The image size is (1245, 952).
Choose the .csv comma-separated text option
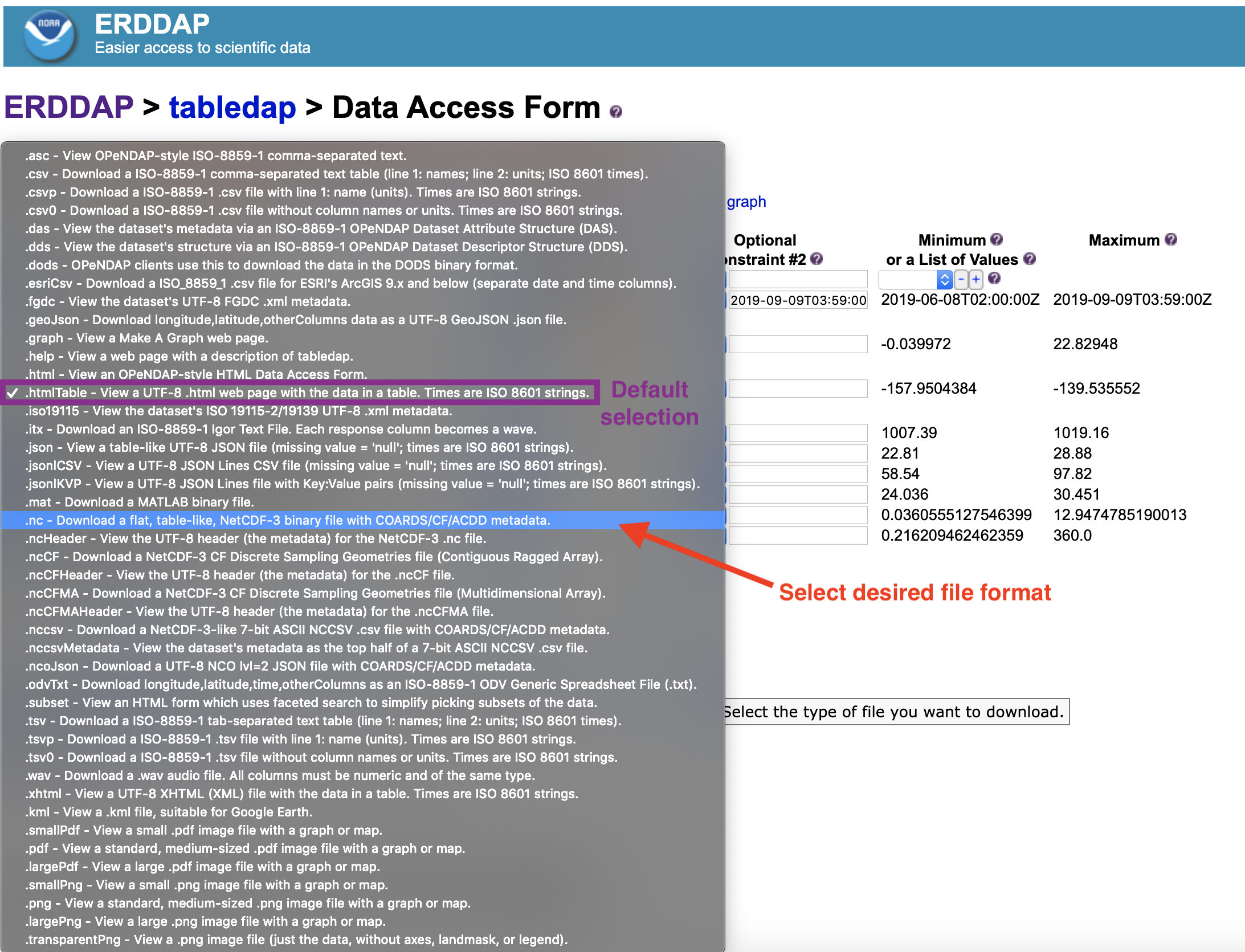tap(362, 174)
